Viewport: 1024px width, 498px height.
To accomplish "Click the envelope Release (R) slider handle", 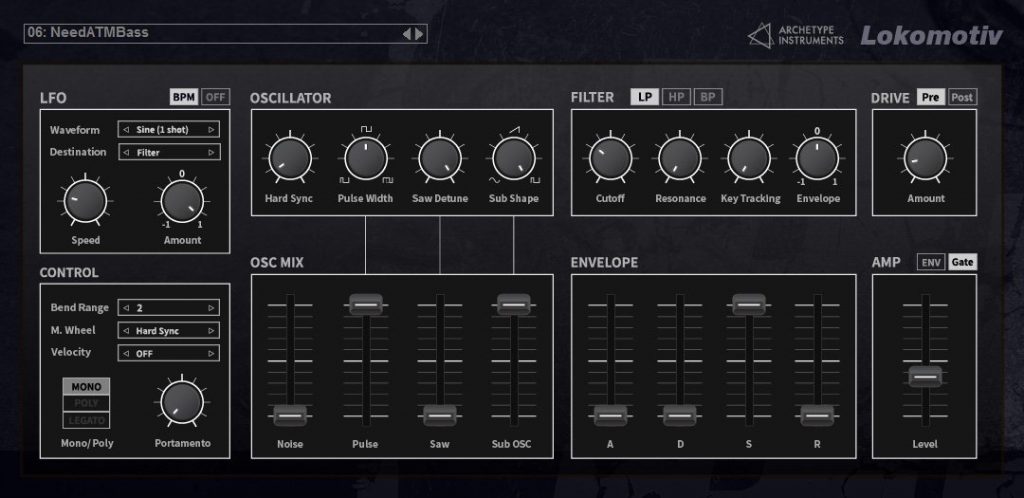I will pyautogui.click(x=817, y=415).
